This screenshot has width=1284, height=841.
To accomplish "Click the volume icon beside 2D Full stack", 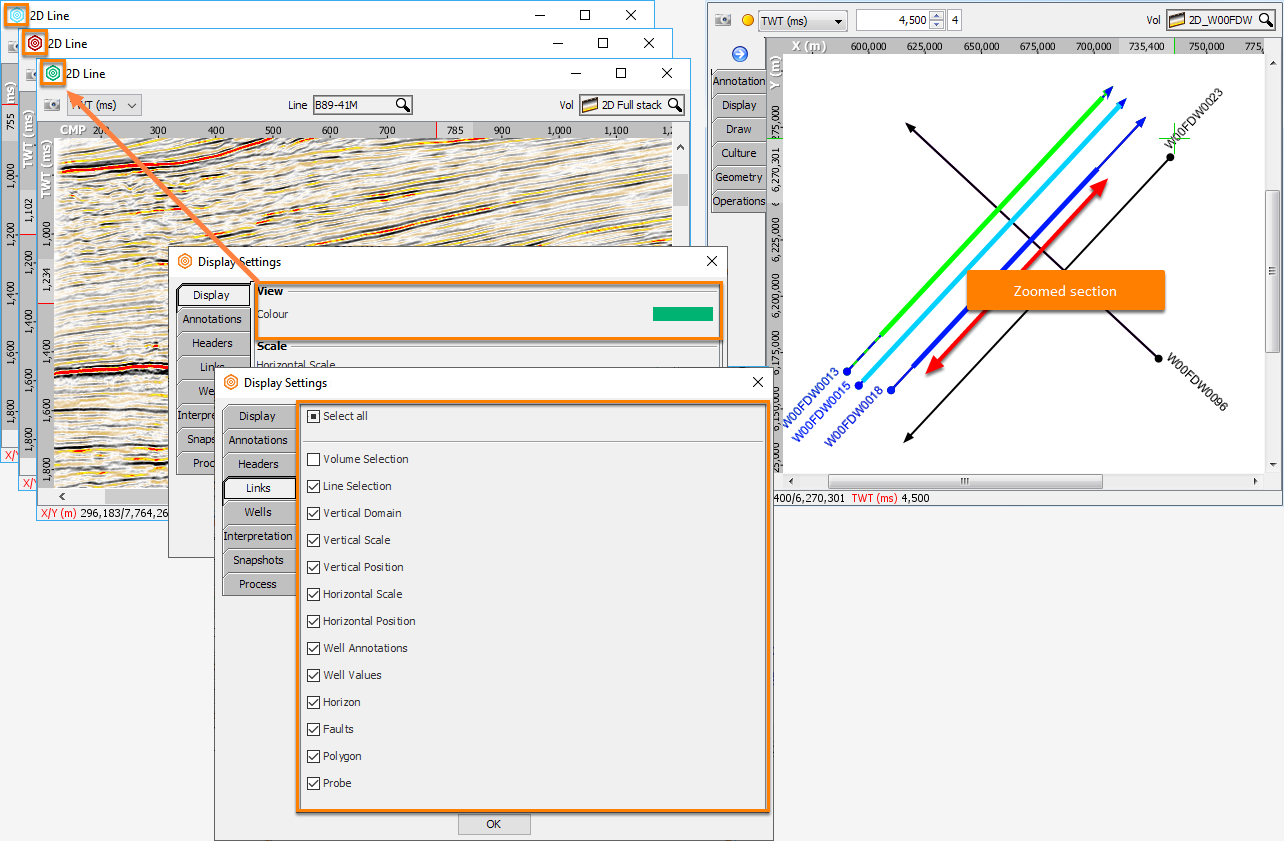I will [x=590, y=105].
